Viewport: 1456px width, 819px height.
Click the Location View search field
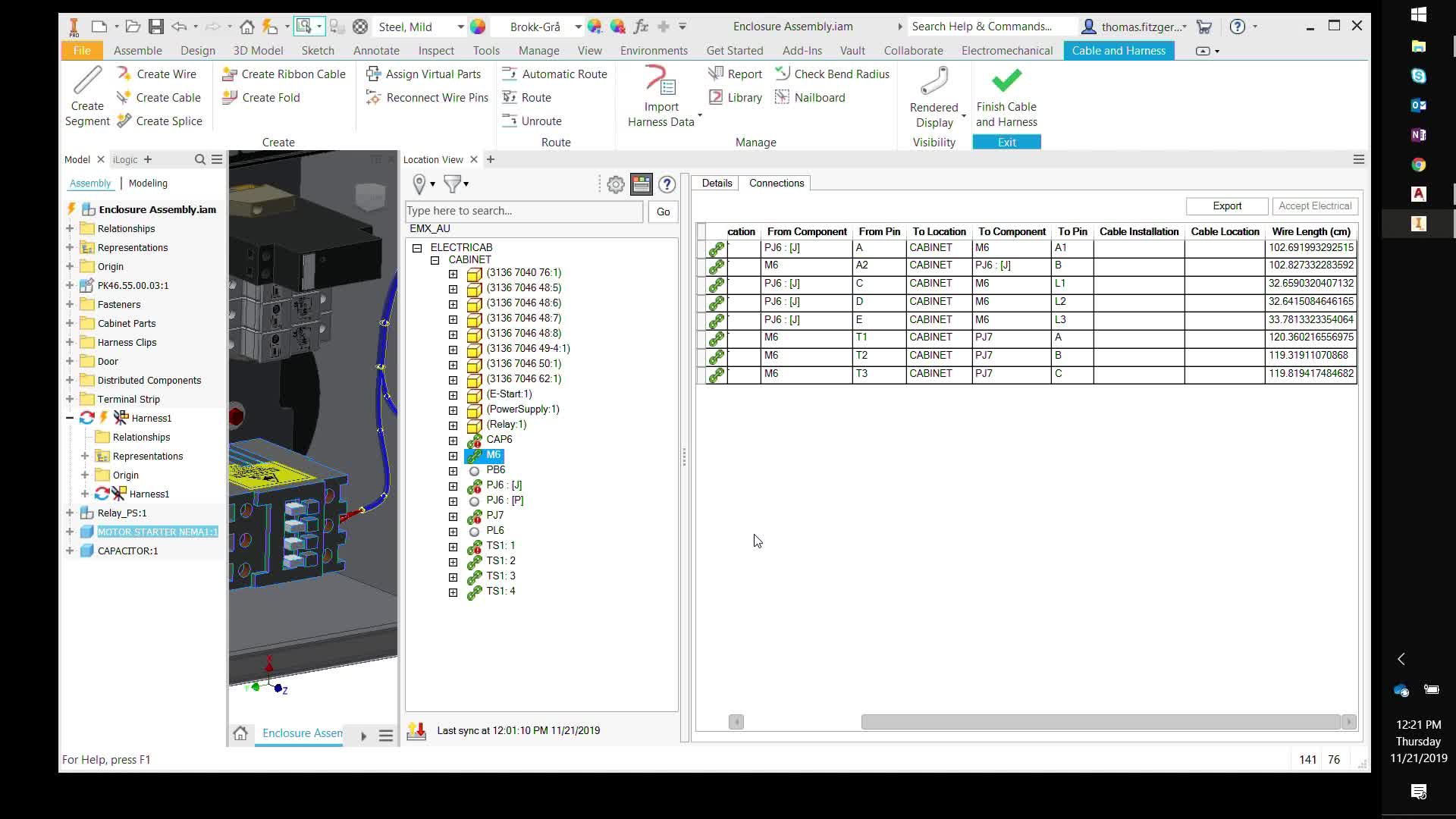point(523,211)
